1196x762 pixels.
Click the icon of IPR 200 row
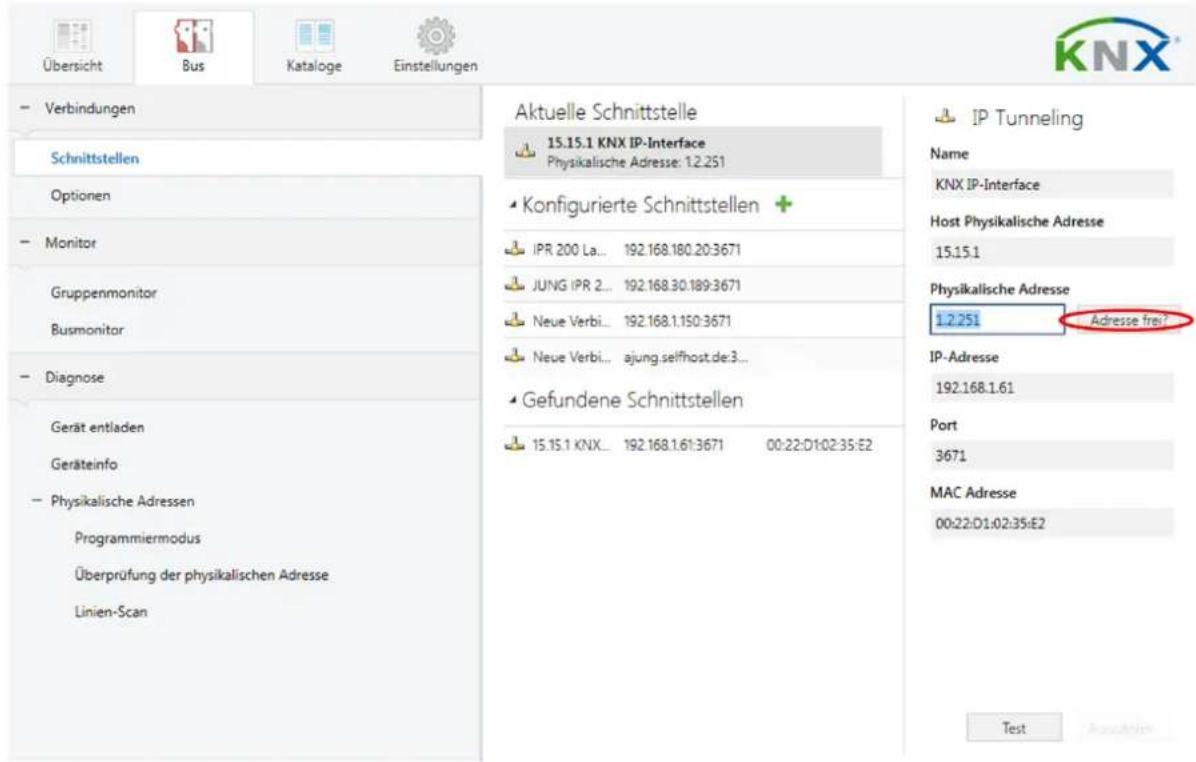tap(515, 249)
